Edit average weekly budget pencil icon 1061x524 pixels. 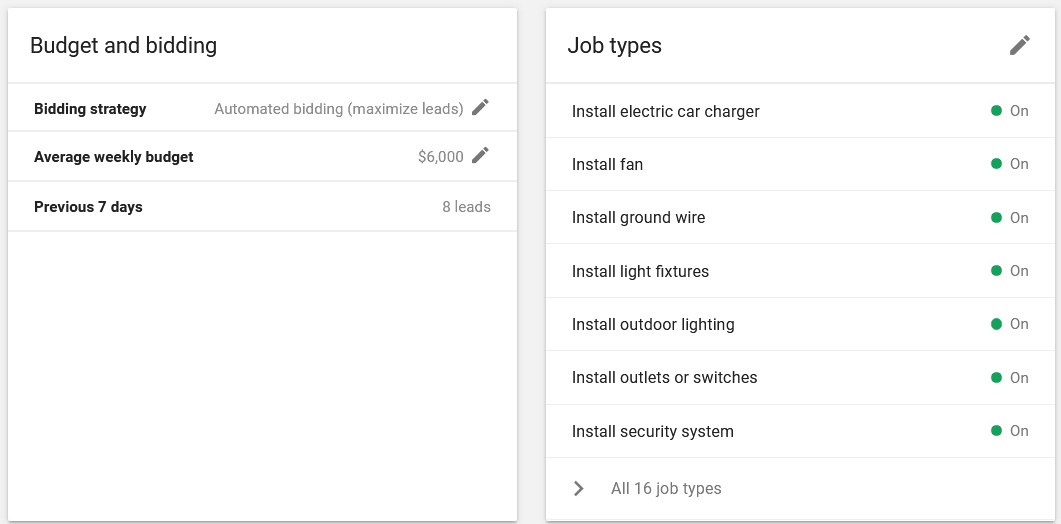click(x=480, y=156)
